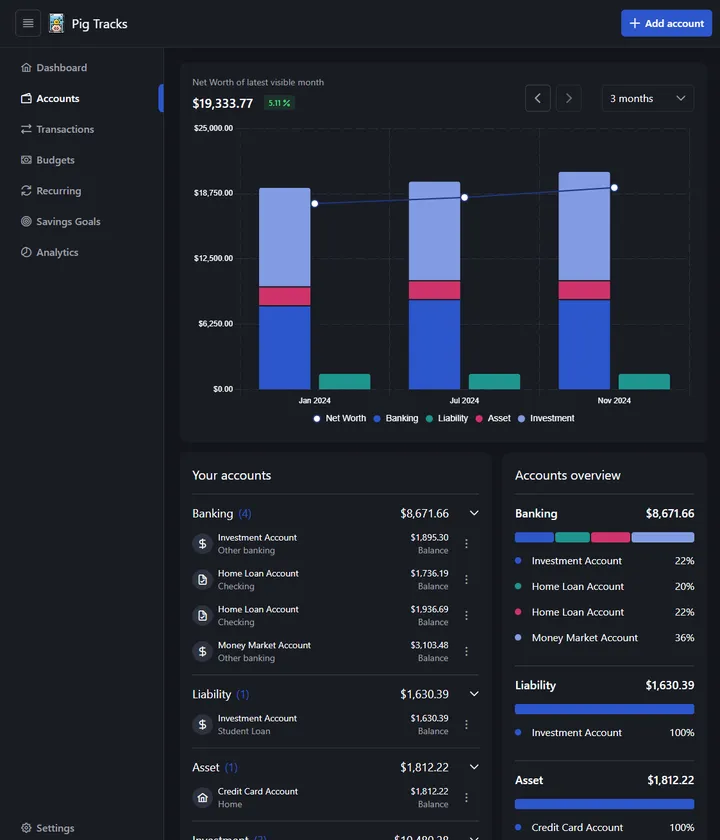Image resolution: width=720 pixels, height=840 pixels.
Task: Click the Student Loan Investment Account dollar icon
Action: [203, 724]
